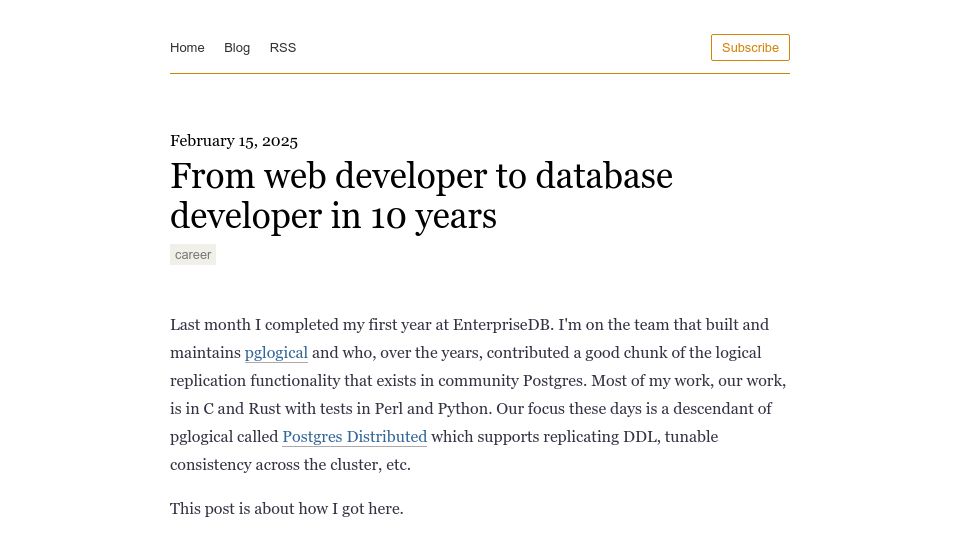Click the word EnterpriseDB in the paragraph
This screenshot has width=960, height=540.
(x=503, y=324)
